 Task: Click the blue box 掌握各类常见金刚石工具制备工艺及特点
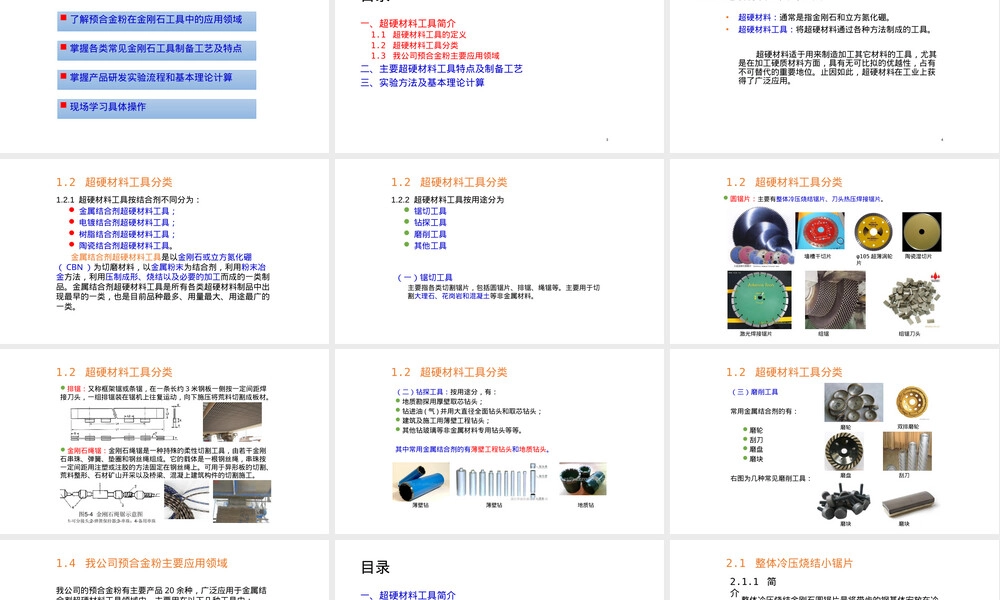156,50
